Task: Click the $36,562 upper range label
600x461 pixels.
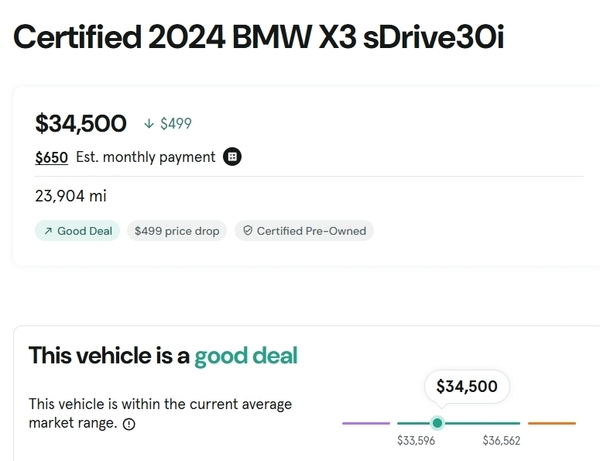Action: click(502, 441)
